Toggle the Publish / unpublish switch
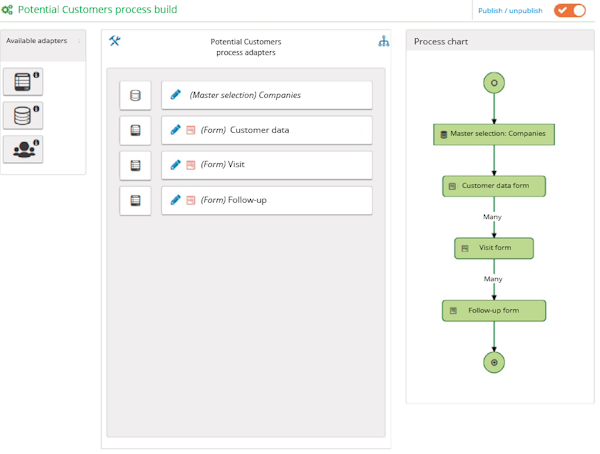Screen dimensions: 600x454 [x=570, y=10]
